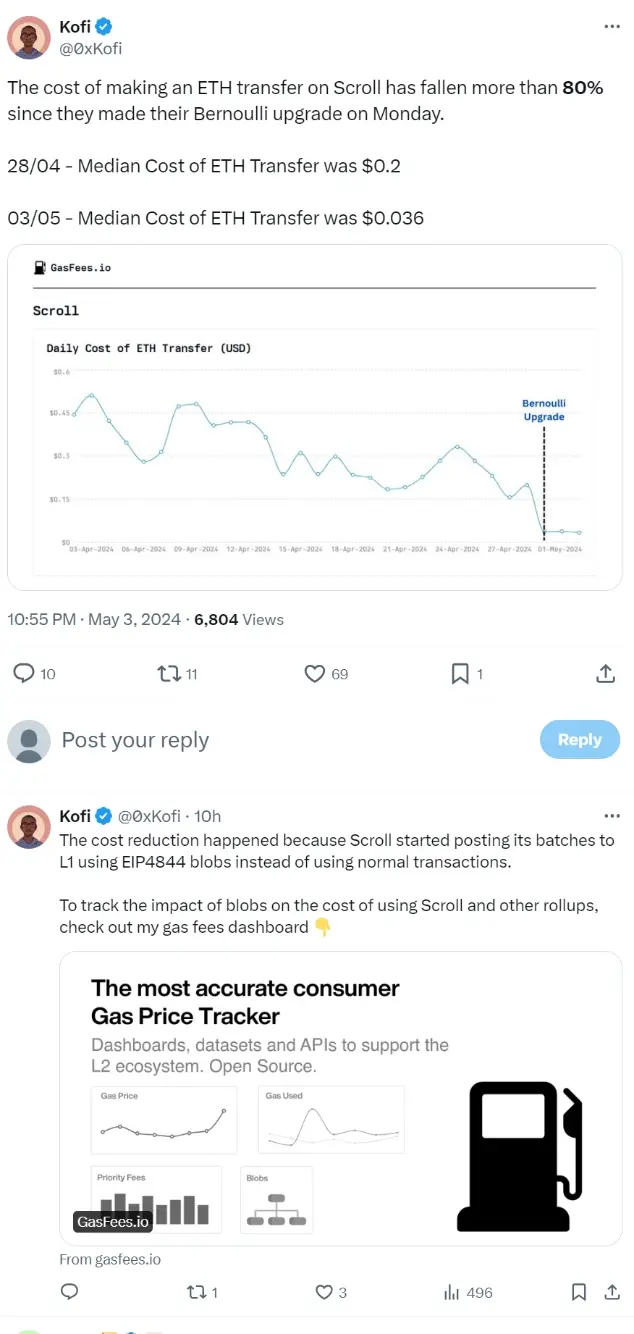Repost Kofi's reply about EIP4844 blobs
The height and width of the screenshot is (1334, 634).
(x=197, y=1292)
